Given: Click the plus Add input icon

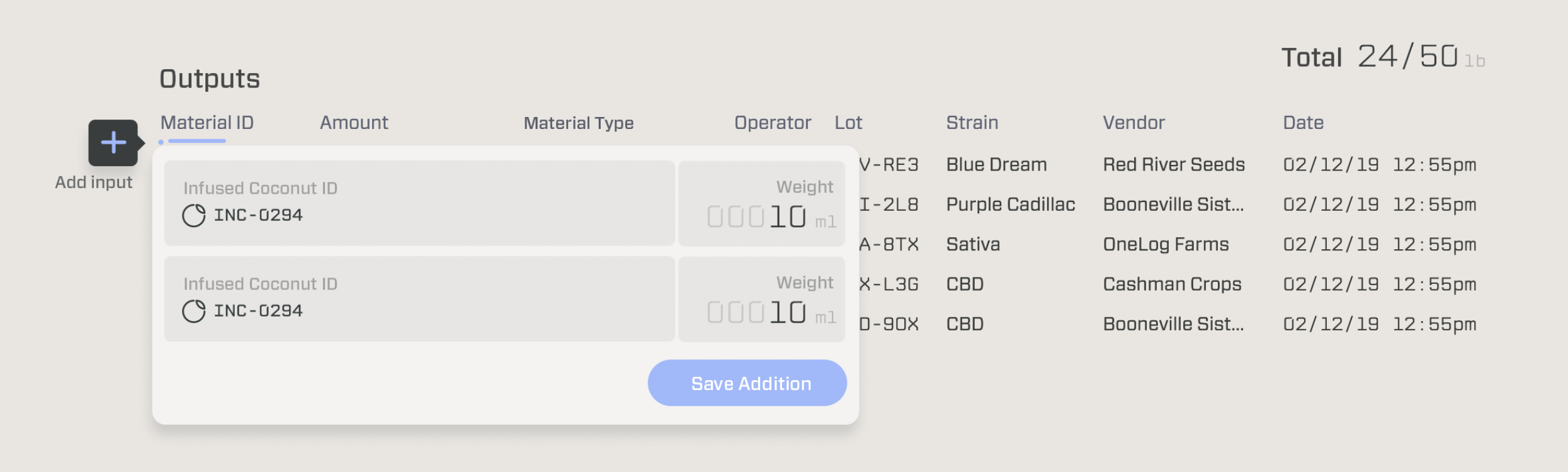Looking at the screenshot, I should point(113,143).
